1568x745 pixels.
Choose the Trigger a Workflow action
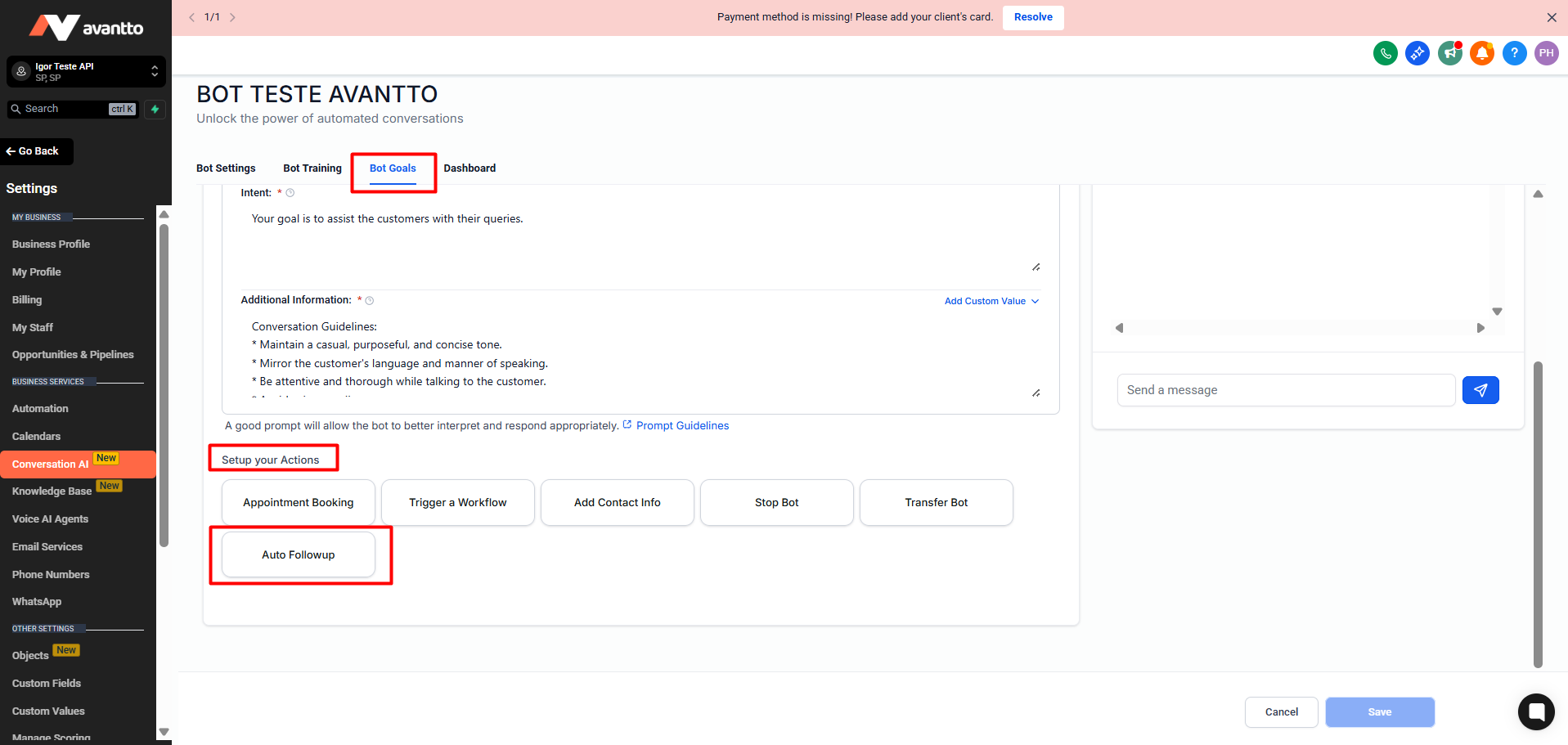click(458, 502)
